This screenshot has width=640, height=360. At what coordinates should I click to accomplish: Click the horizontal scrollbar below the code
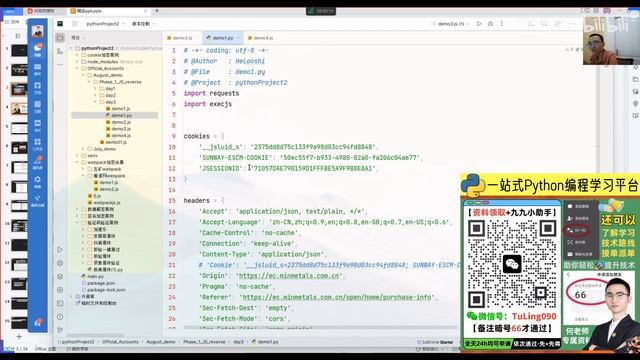click(320, 327)
